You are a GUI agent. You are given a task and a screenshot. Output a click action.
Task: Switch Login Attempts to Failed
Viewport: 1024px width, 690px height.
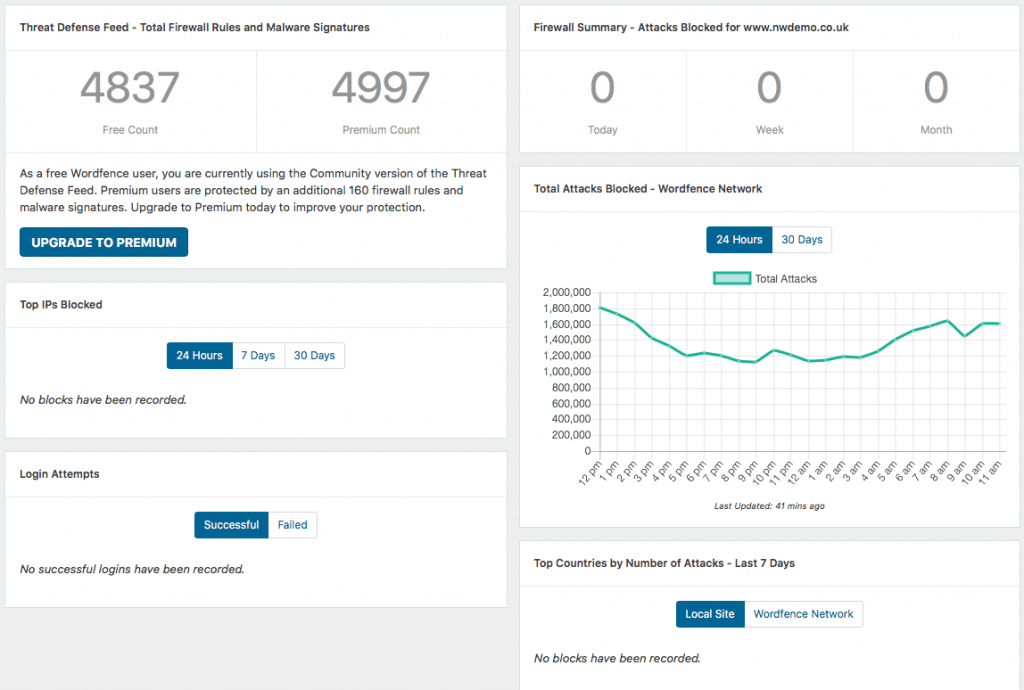tap(293, 525)
